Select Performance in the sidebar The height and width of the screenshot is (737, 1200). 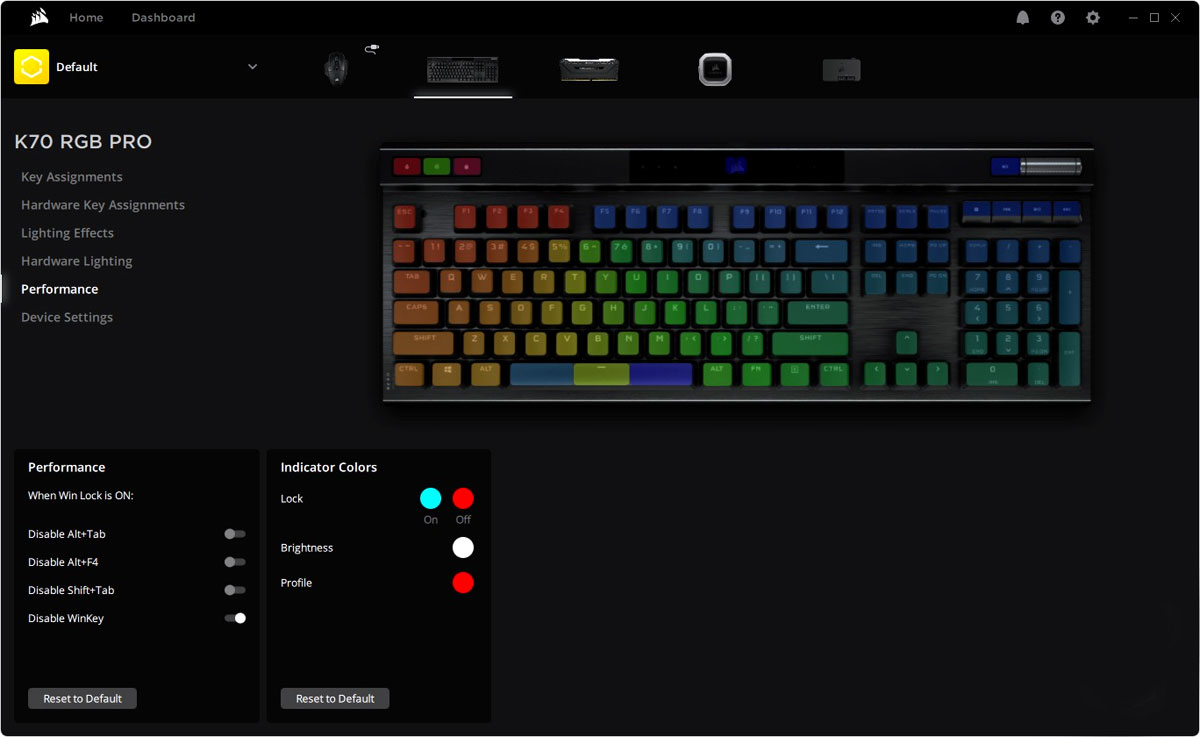click(60, 289)
